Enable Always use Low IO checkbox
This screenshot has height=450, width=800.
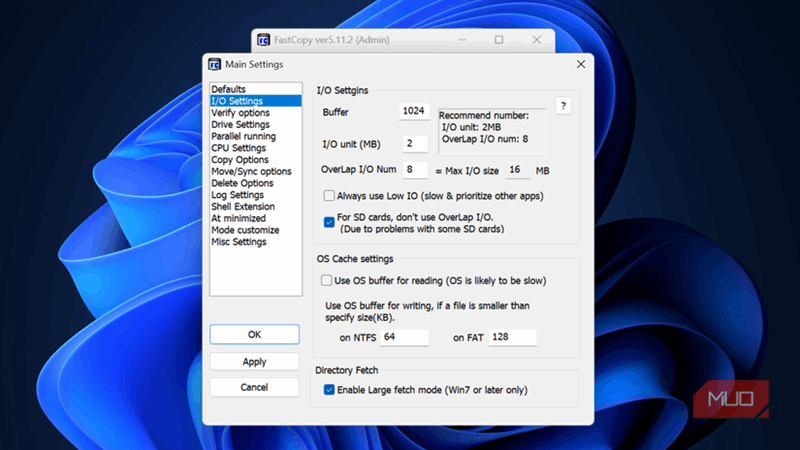(x=329, y=196)
